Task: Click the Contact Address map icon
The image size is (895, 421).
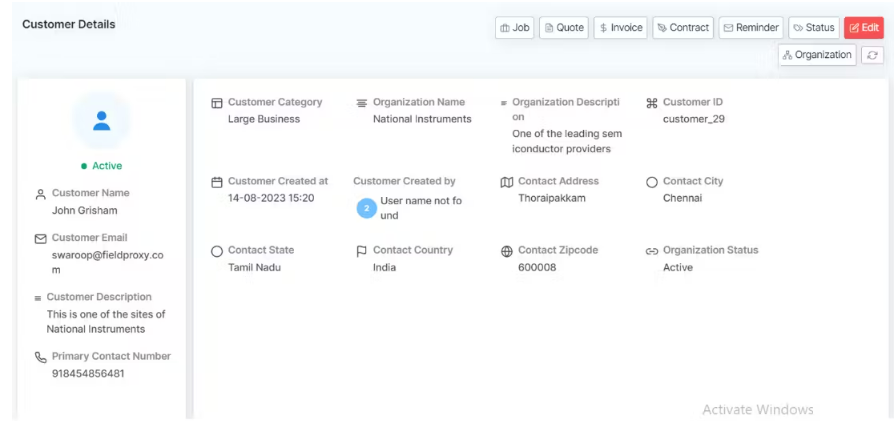Action: tap(507, 182)
